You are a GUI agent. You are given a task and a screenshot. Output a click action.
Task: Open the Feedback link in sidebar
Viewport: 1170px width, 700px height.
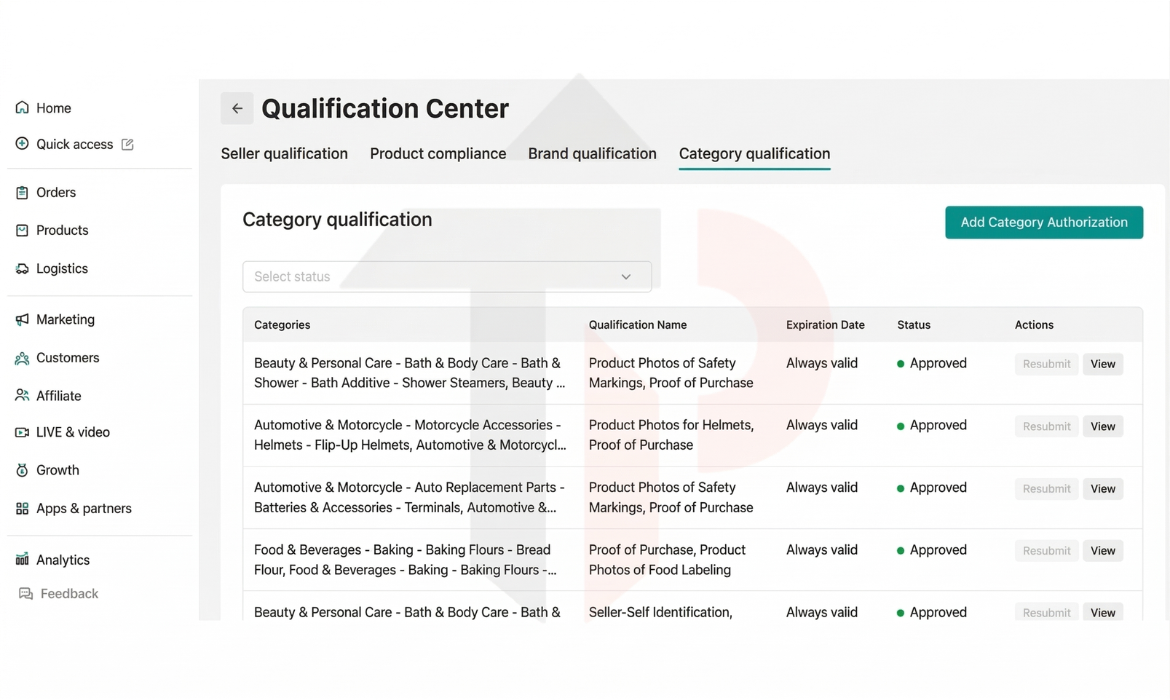[69, 594]
